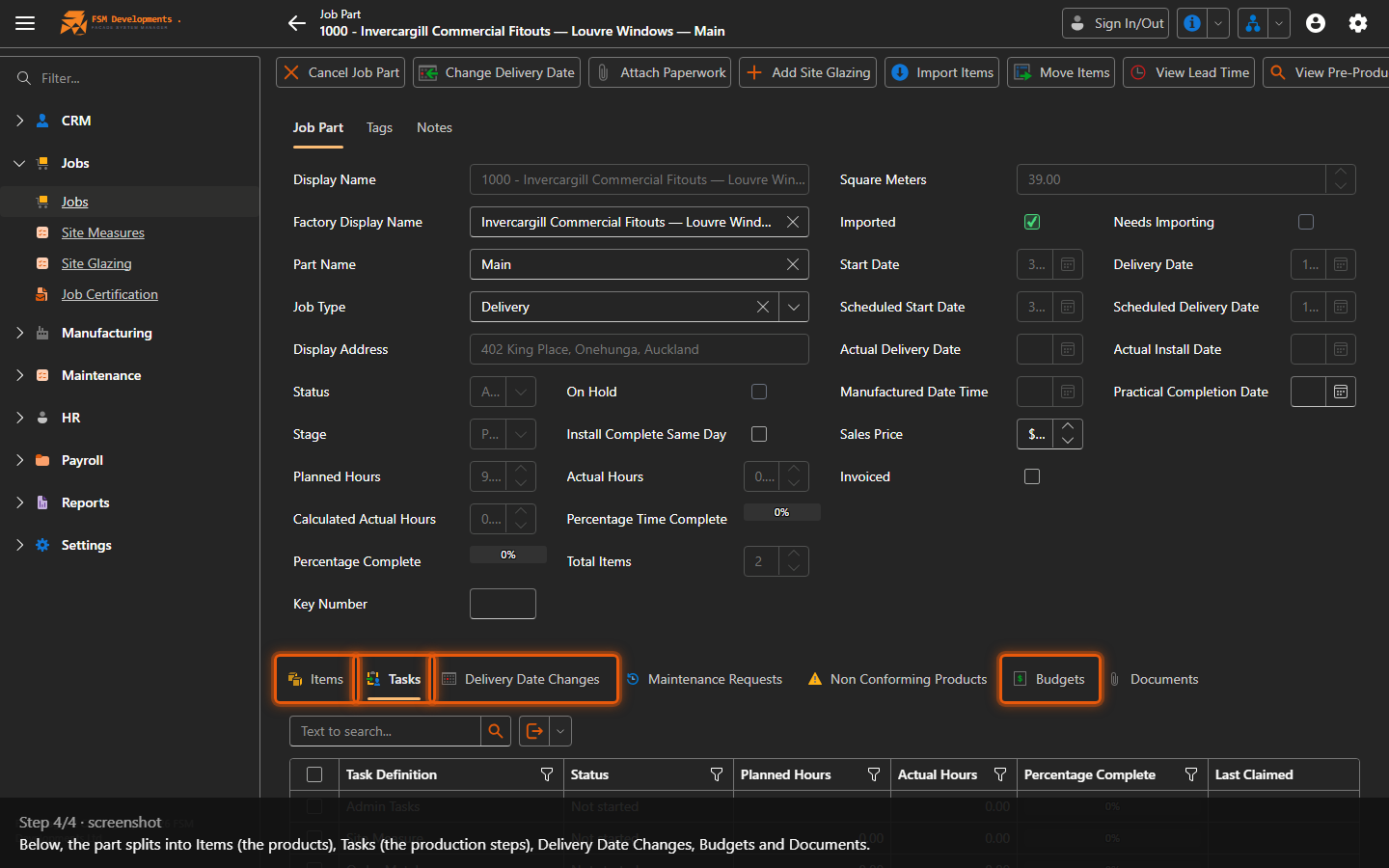Screen dimensions: 1389x868
Task: Open the gear settings icon
Action: pyautogui.click(x=1358, y=23)
